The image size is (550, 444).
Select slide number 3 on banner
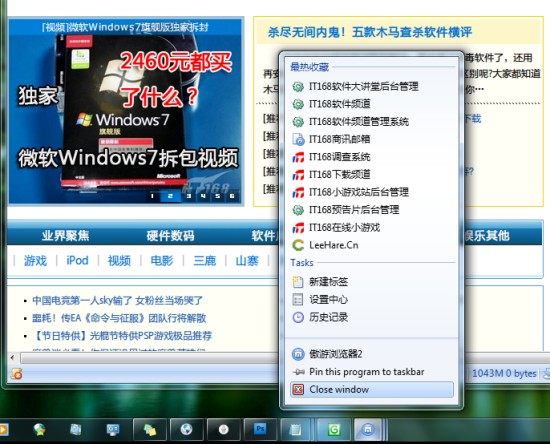pos(188,196)
